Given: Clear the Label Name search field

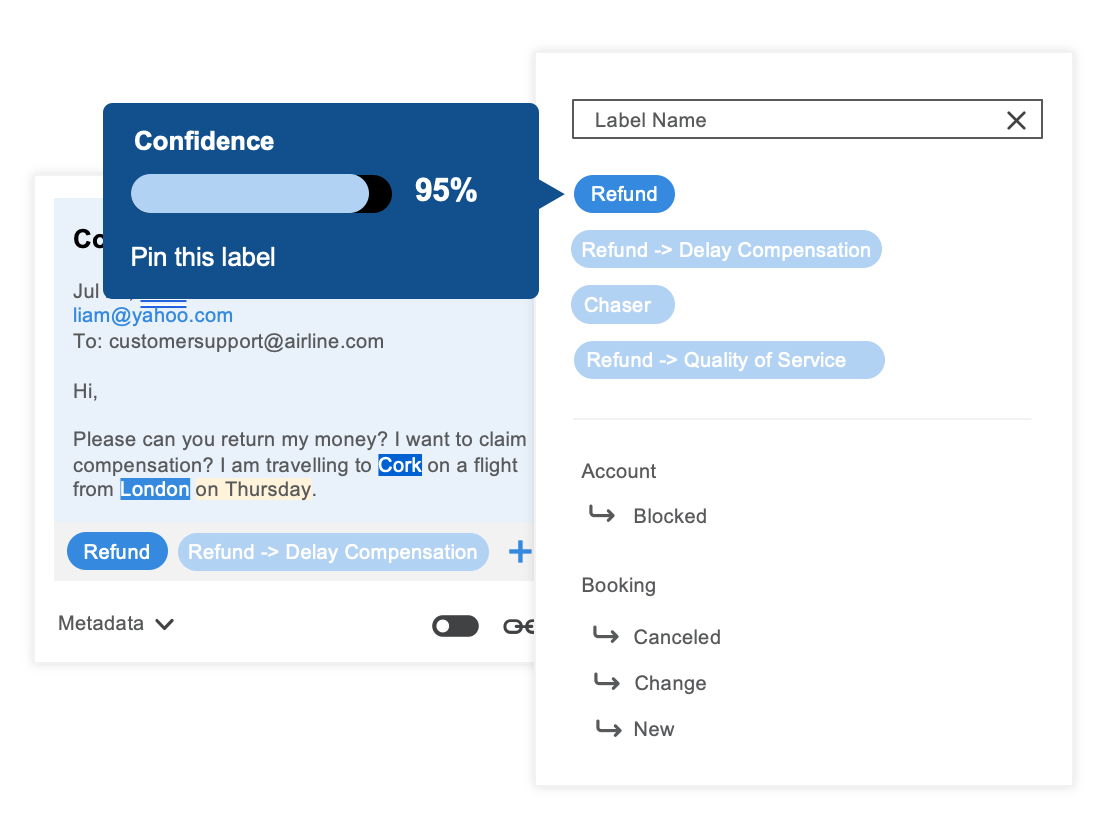Looking at the screenshot, I should 1016,121.
